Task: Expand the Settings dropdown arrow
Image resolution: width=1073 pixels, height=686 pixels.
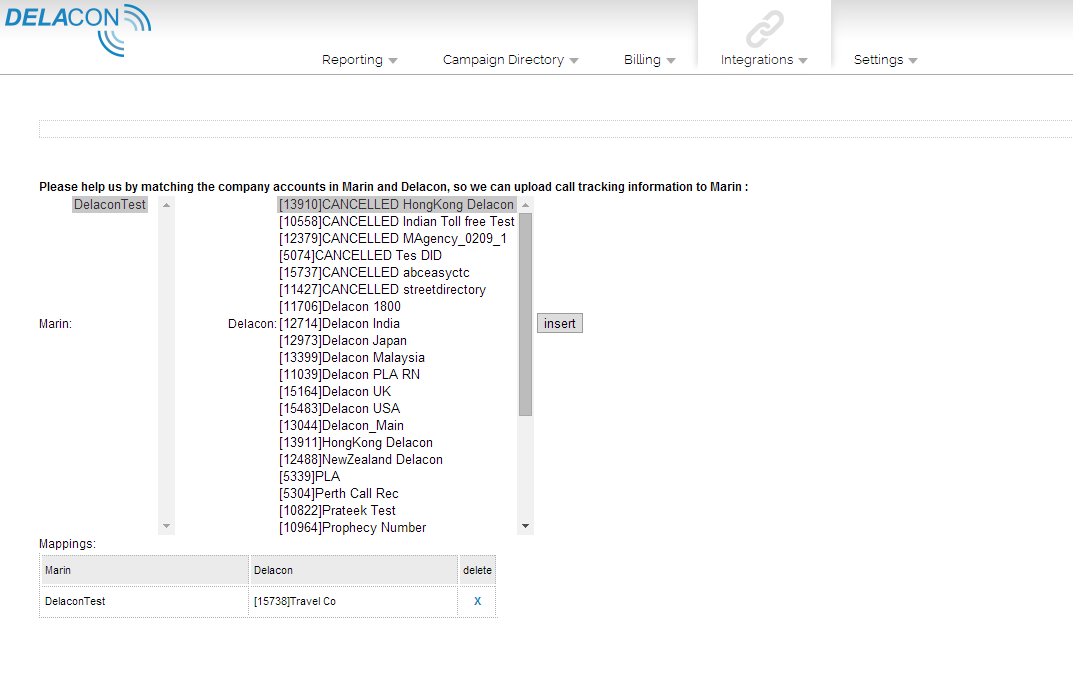Action: click(x=913, y=61)
